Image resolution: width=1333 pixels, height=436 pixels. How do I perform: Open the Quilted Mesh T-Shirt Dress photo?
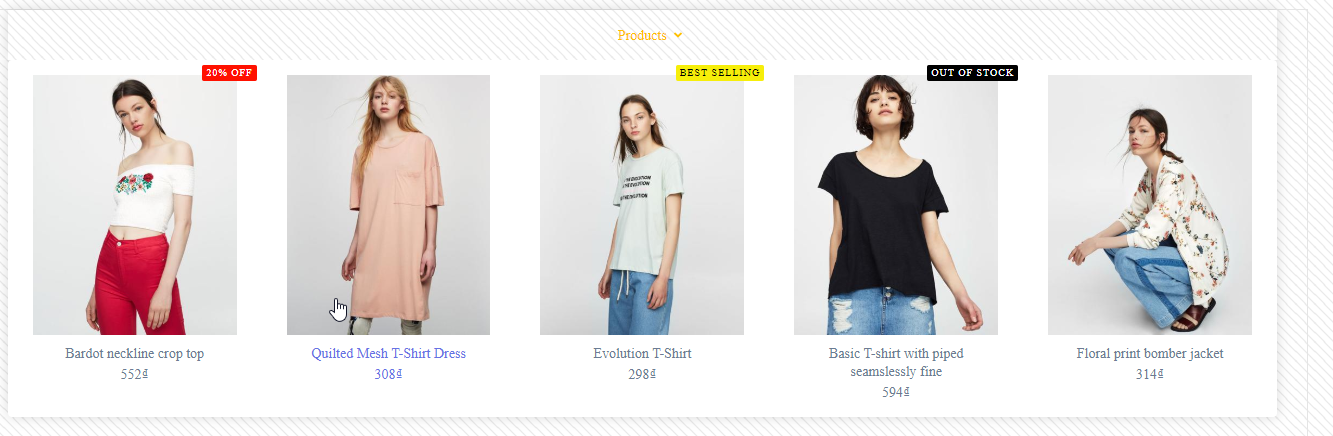(388, 205)
